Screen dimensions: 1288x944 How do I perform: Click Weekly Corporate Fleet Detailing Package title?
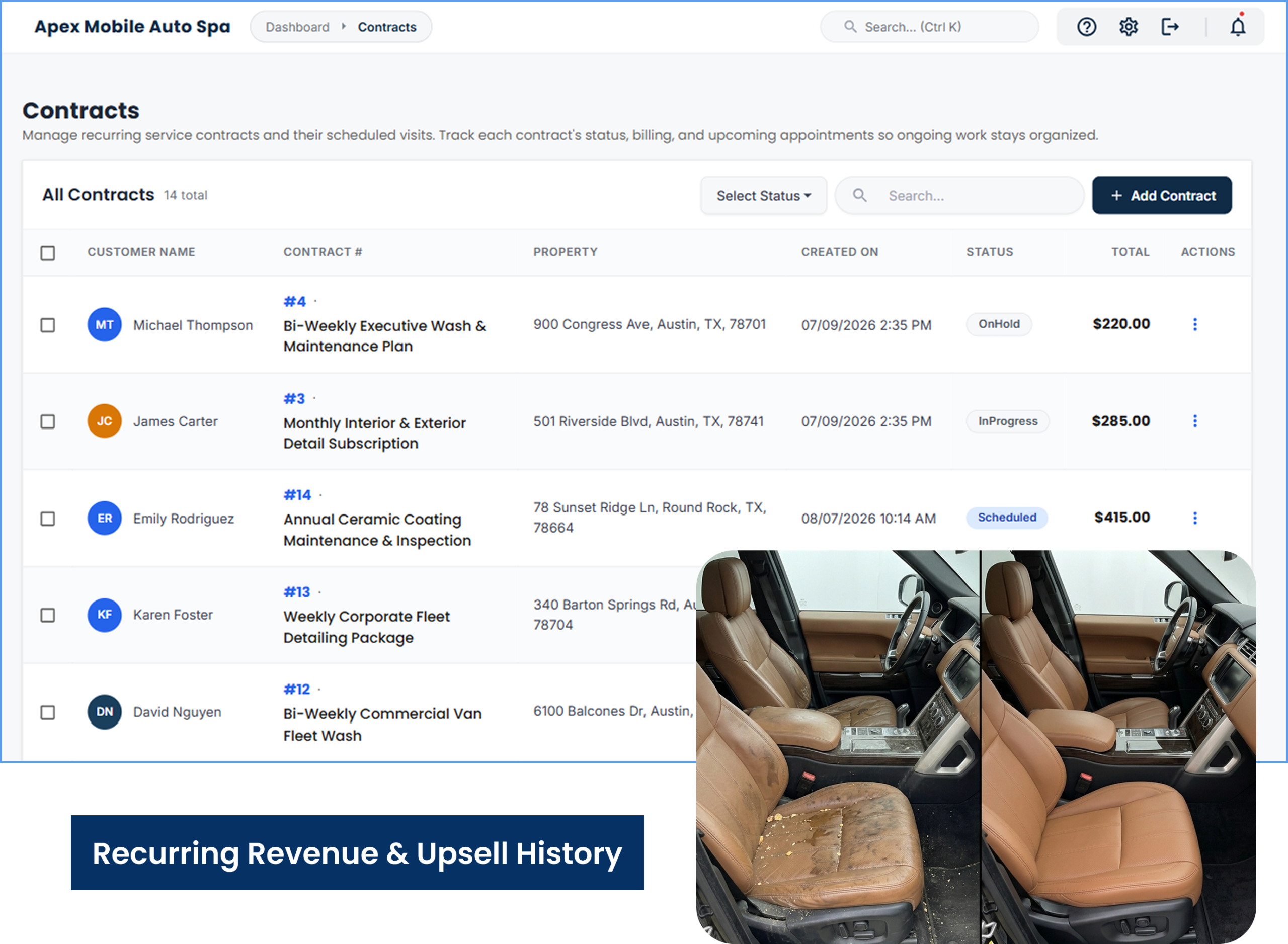click(x=366, y=627)
